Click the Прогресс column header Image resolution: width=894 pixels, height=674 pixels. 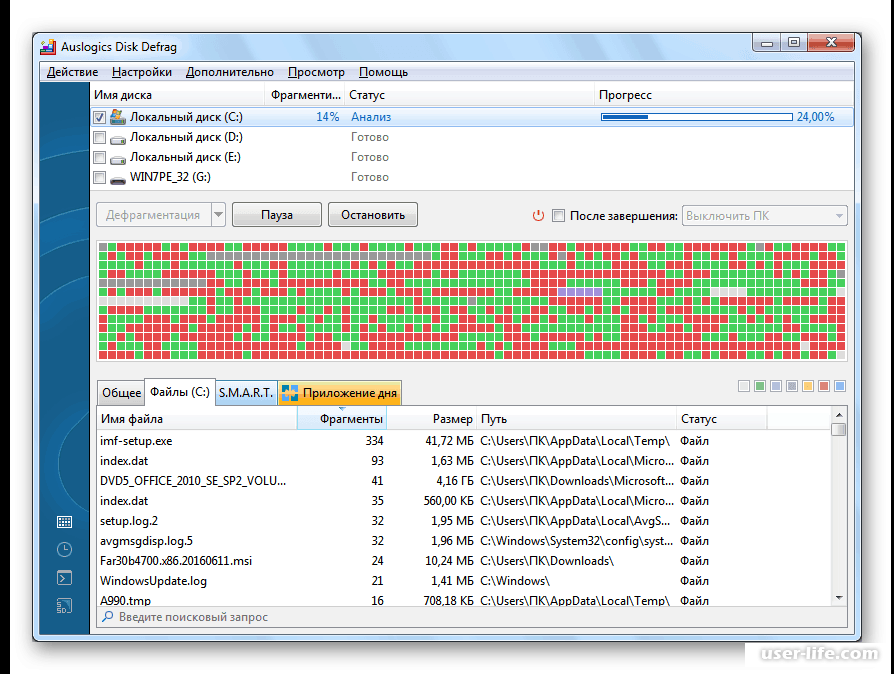[x=724, y=95]
